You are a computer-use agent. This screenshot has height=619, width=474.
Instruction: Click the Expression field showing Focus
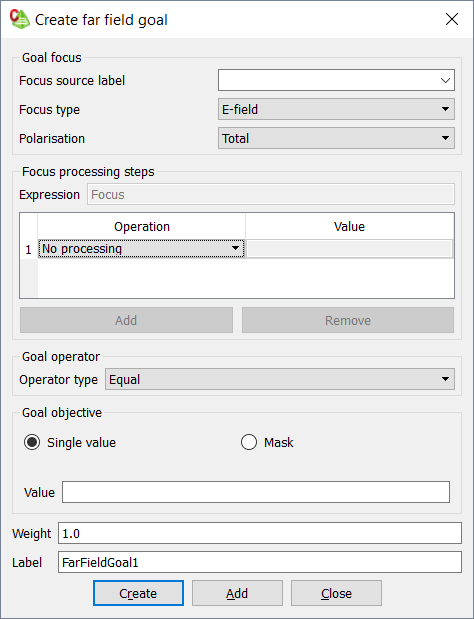(271, 194)
